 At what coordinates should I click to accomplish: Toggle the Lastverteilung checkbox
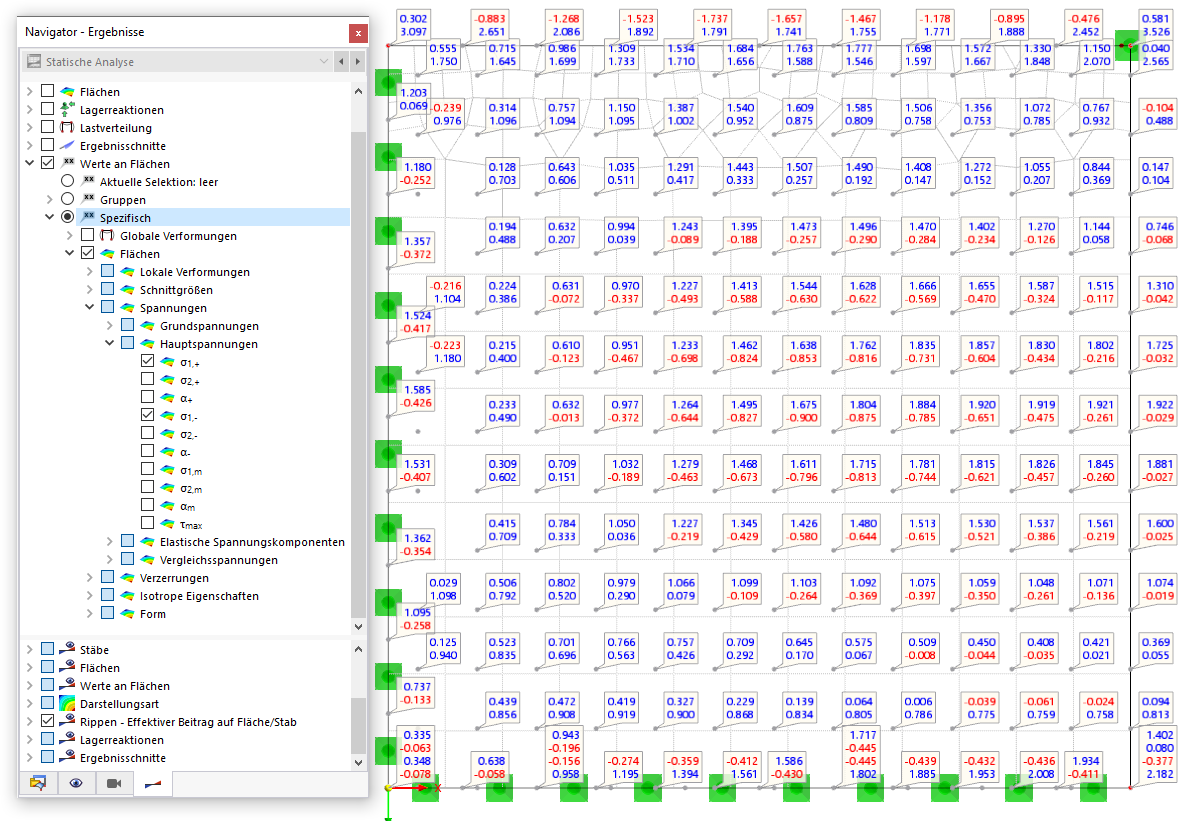(x=47, y=127)
